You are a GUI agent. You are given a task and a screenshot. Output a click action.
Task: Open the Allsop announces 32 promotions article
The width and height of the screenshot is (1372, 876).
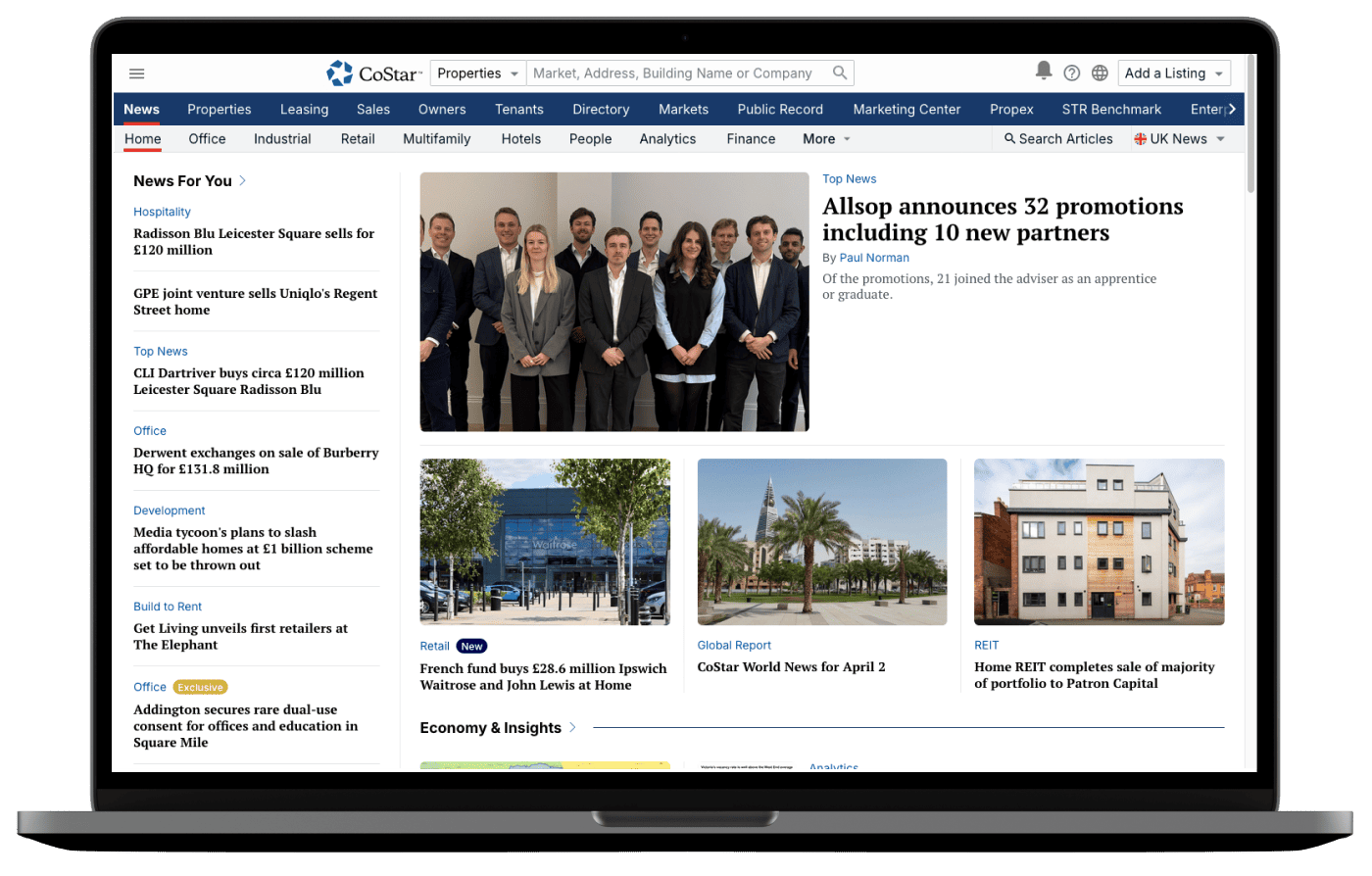click(1002, 219)
